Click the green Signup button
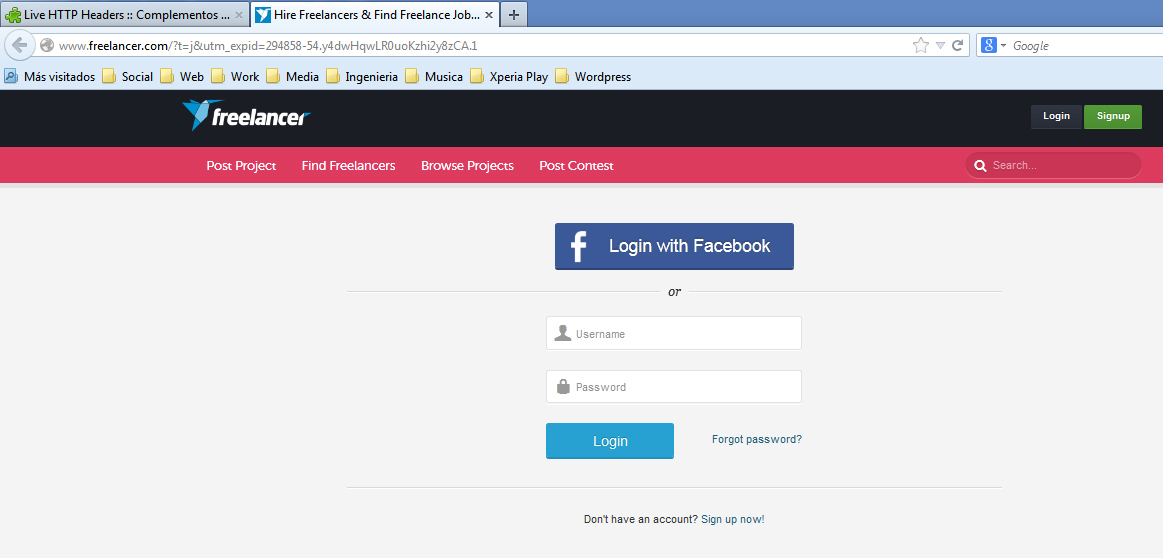The image size is (1163, 558). (1113, 116)
